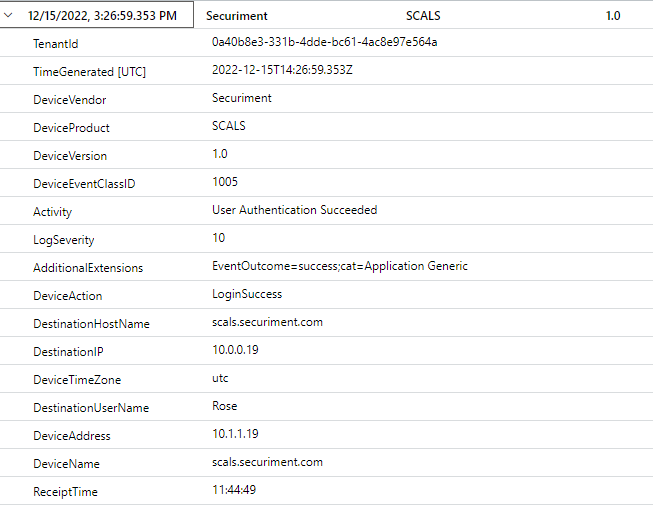Select the DeviceAddress value 10.1.1.19
Viewport: 653px width, 506px height.
click(x=235, y=434)
